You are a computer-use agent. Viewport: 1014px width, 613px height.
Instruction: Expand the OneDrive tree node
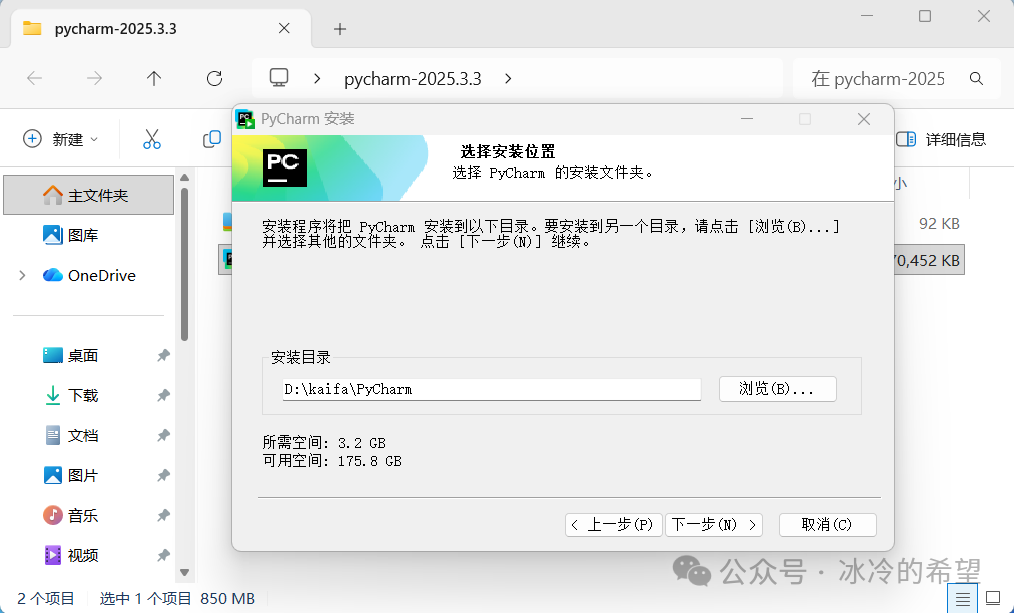click(x=22, y=275)
